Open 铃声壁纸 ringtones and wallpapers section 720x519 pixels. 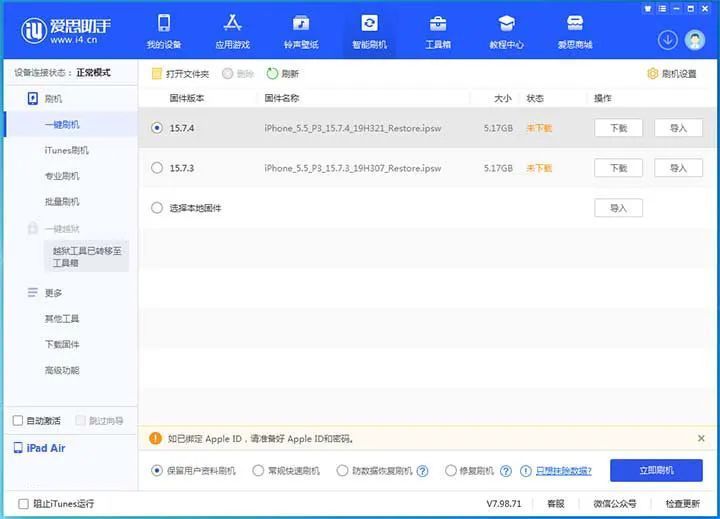pos(301,31)
